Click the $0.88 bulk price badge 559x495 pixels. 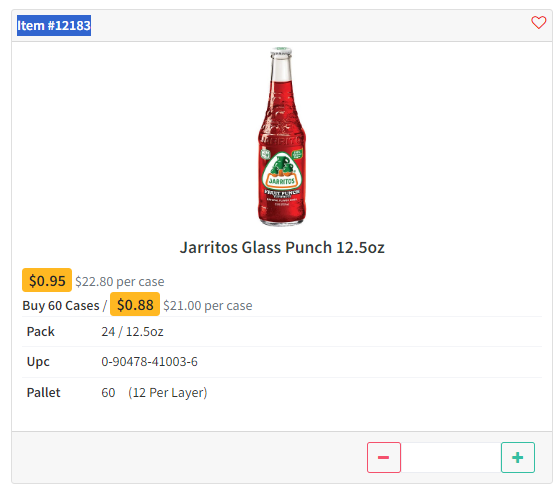click(x=135, y=304)
